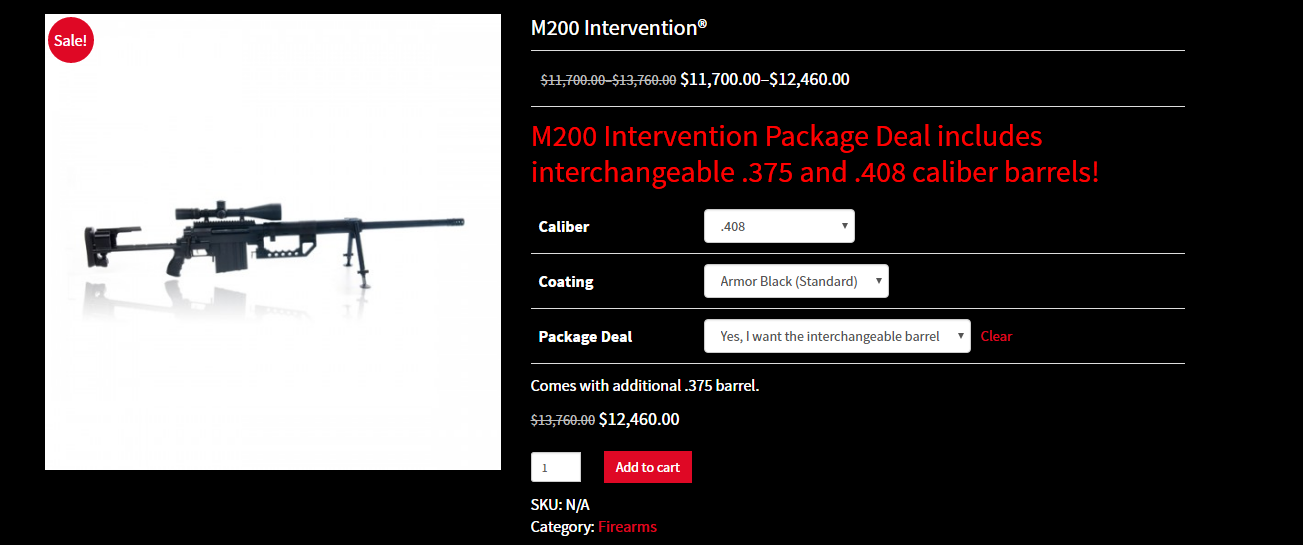Open the M200 rifle product image

[x=273, y=242]
